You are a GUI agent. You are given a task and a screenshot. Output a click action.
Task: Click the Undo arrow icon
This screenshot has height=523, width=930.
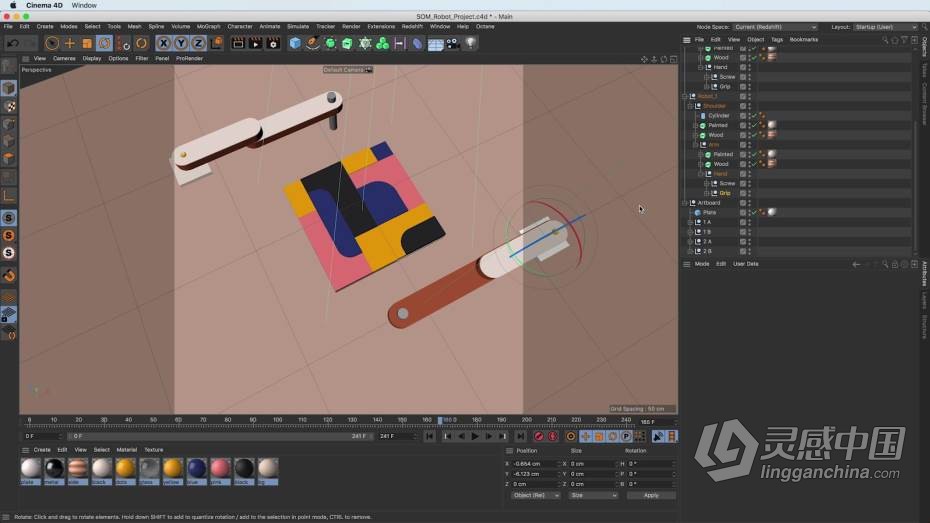12,43
